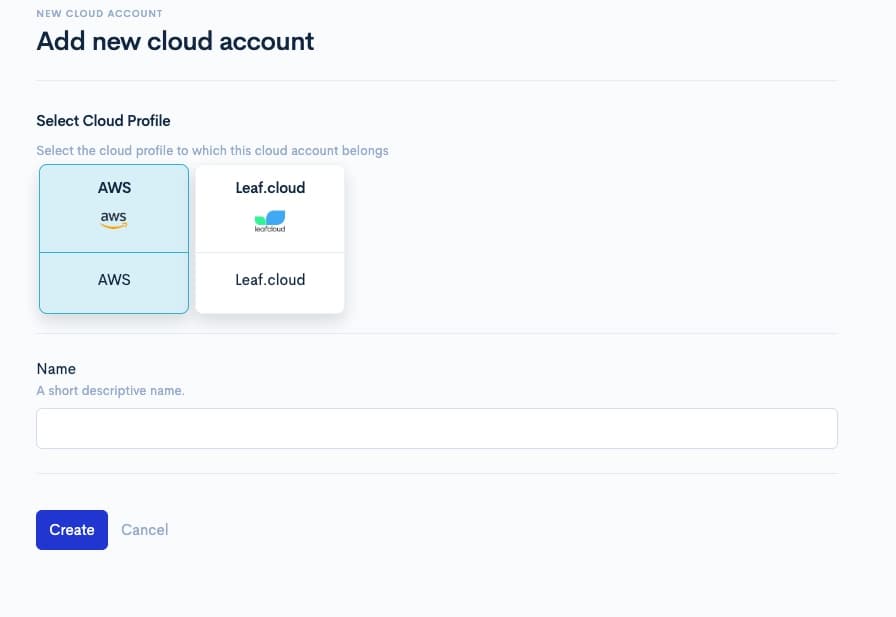The image size is (896, 617).
Task: Click the Leaf.cloud footer label on the card
Action: [x=270, y=280]
